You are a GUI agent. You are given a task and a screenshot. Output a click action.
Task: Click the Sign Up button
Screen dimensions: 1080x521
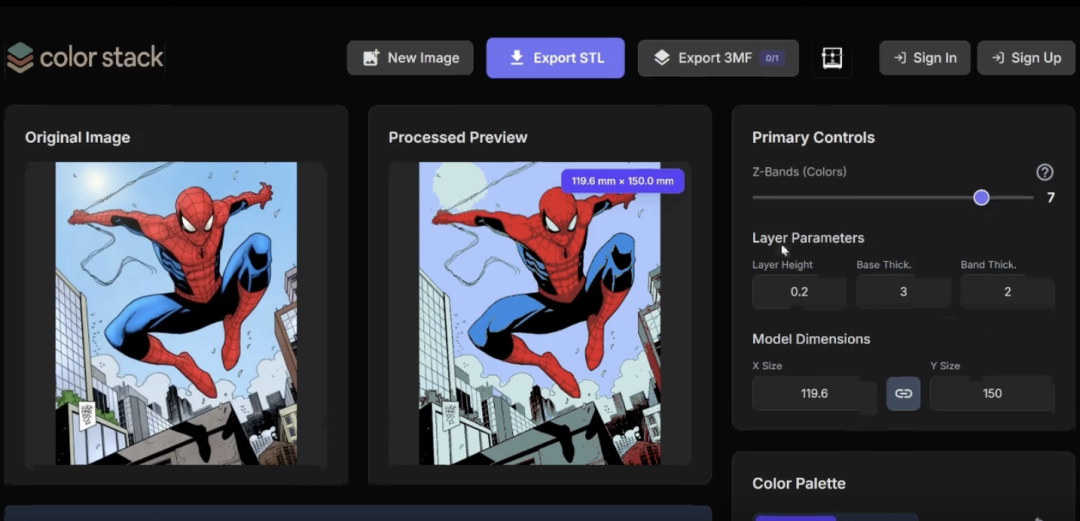(1025, 58)
